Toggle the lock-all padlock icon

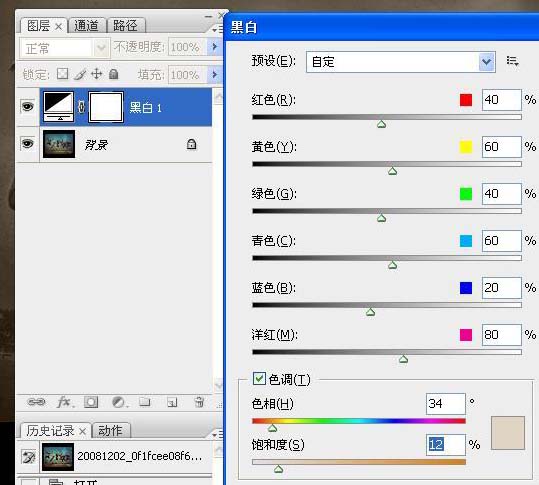[x=113, y=74]
